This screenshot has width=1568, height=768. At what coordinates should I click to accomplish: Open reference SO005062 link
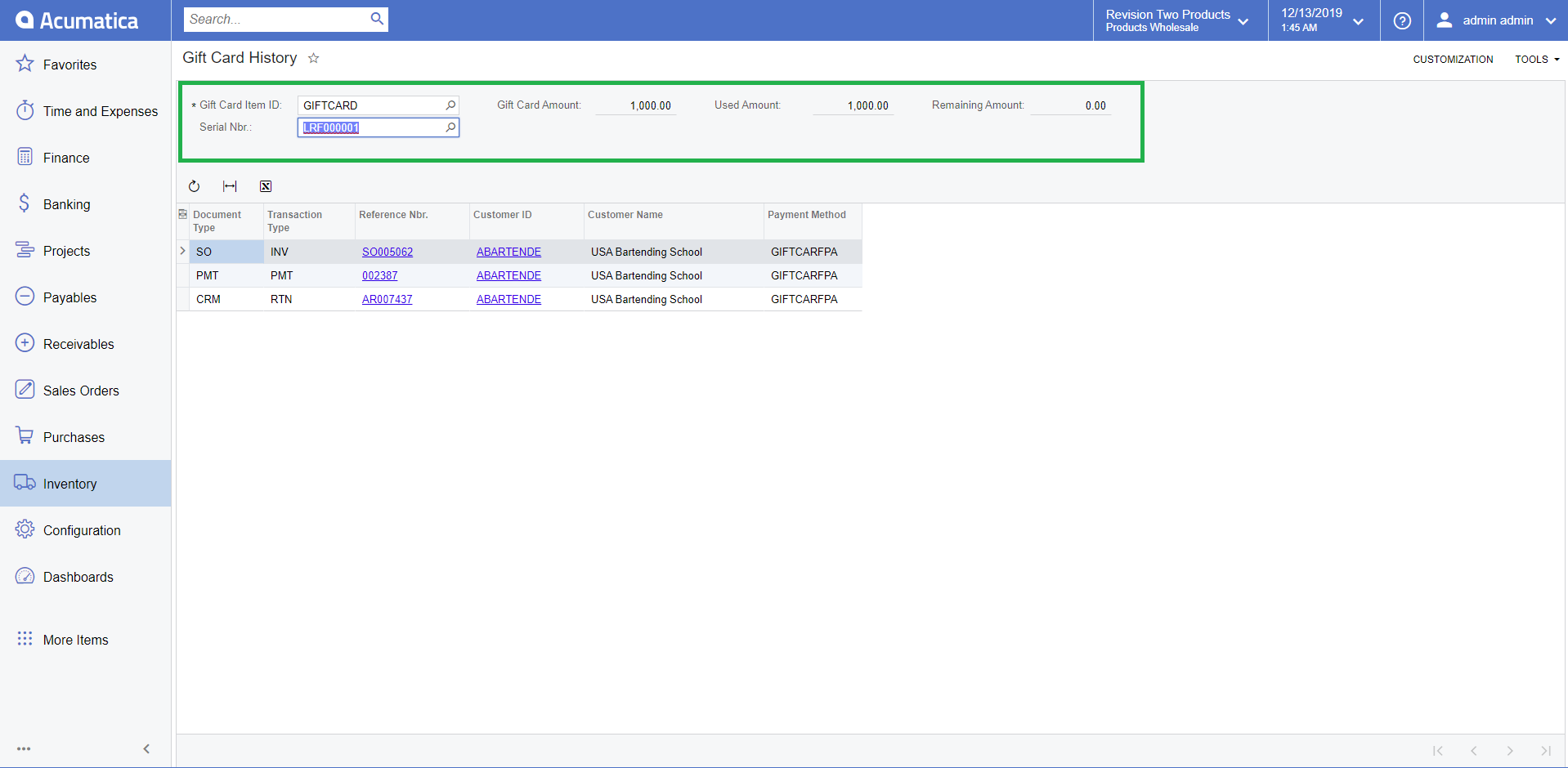click(x=388, y=252)
